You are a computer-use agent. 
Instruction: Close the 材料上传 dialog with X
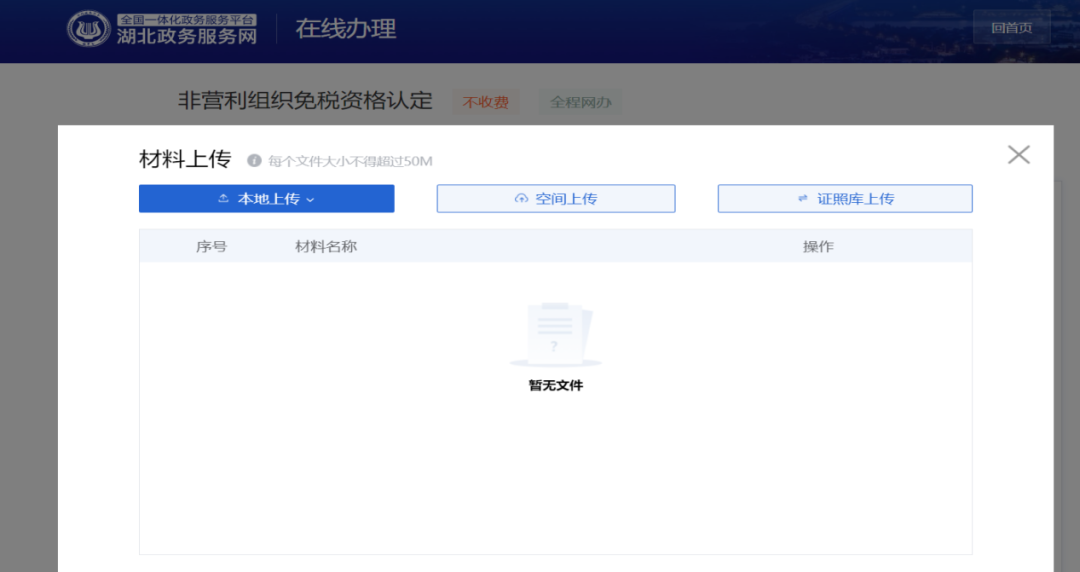(x=1019, y=154)
